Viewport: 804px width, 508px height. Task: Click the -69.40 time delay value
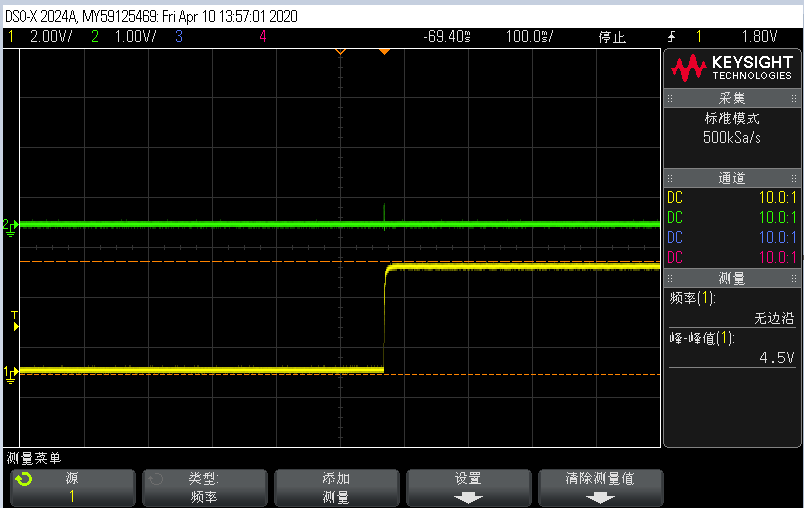coord(447,37)
